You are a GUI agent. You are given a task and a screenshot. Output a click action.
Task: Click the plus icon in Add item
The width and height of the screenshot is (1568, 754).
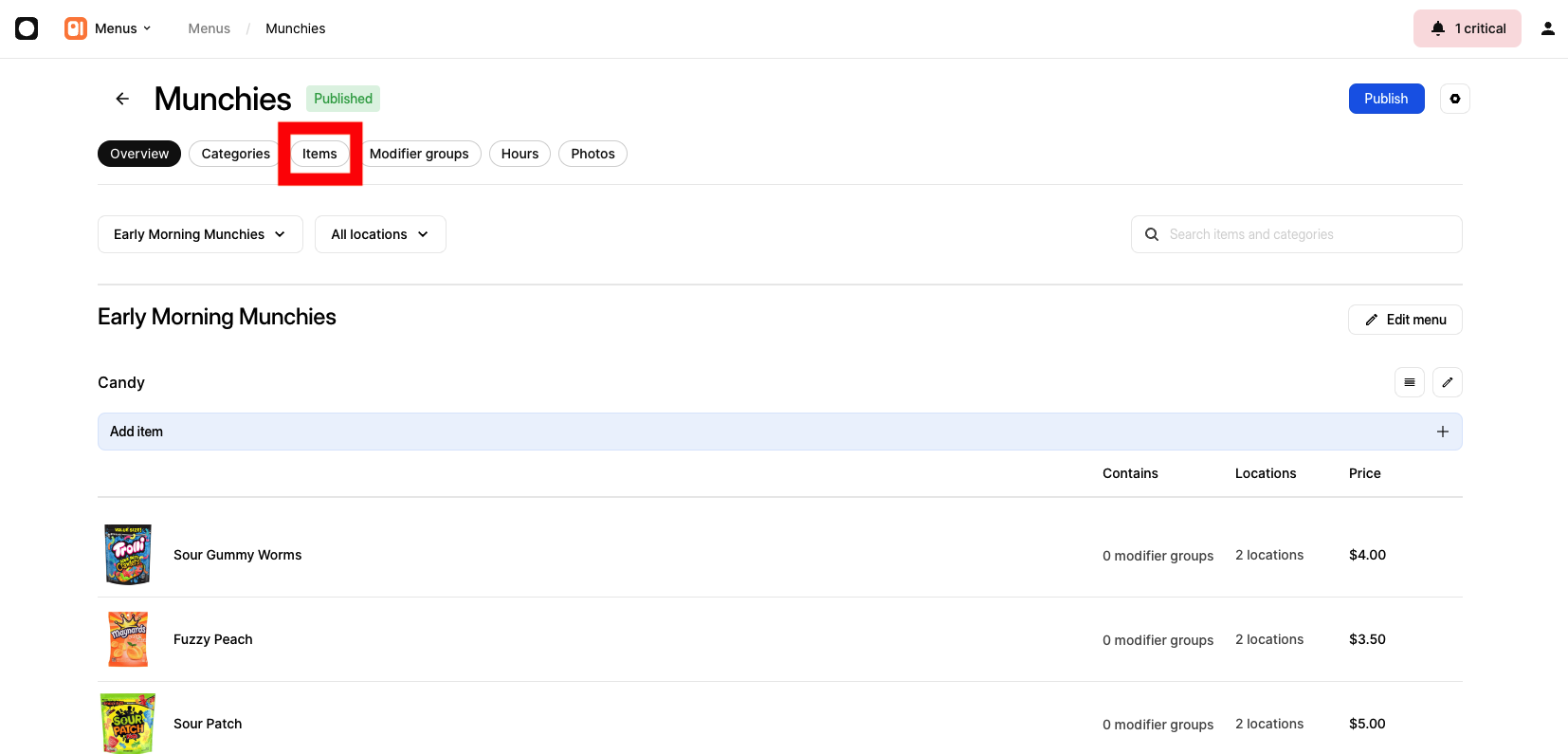(1443, 432)
